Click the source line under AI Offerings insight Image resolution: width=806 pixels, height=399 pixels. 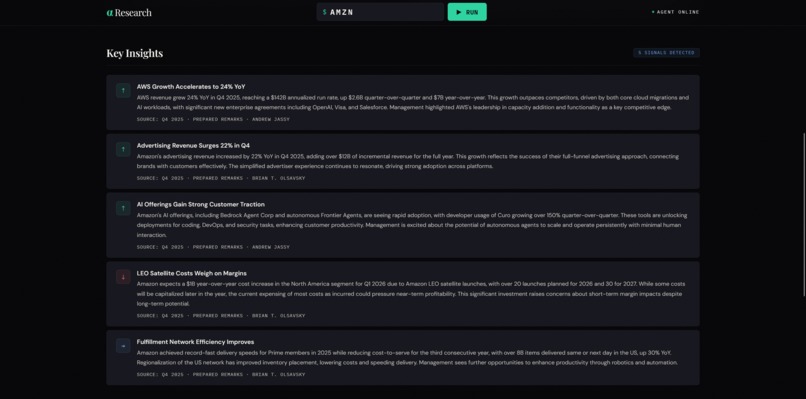213,247
